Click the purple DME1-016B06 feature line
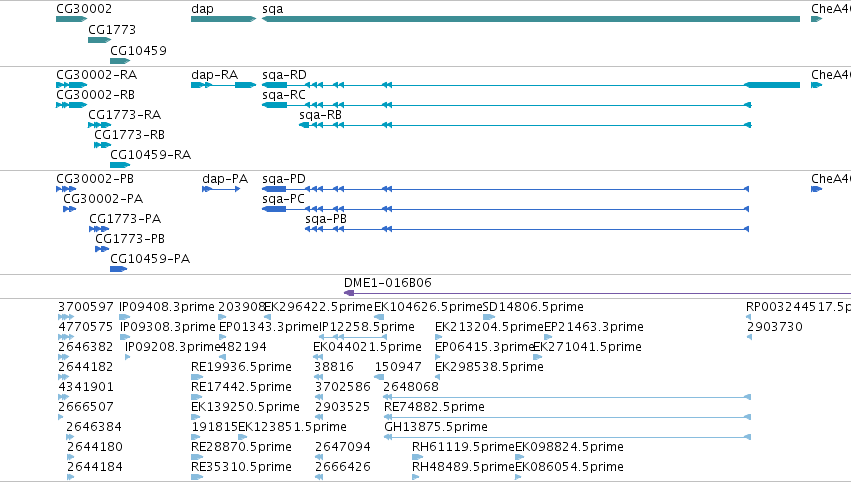 (x=597, y=293)
